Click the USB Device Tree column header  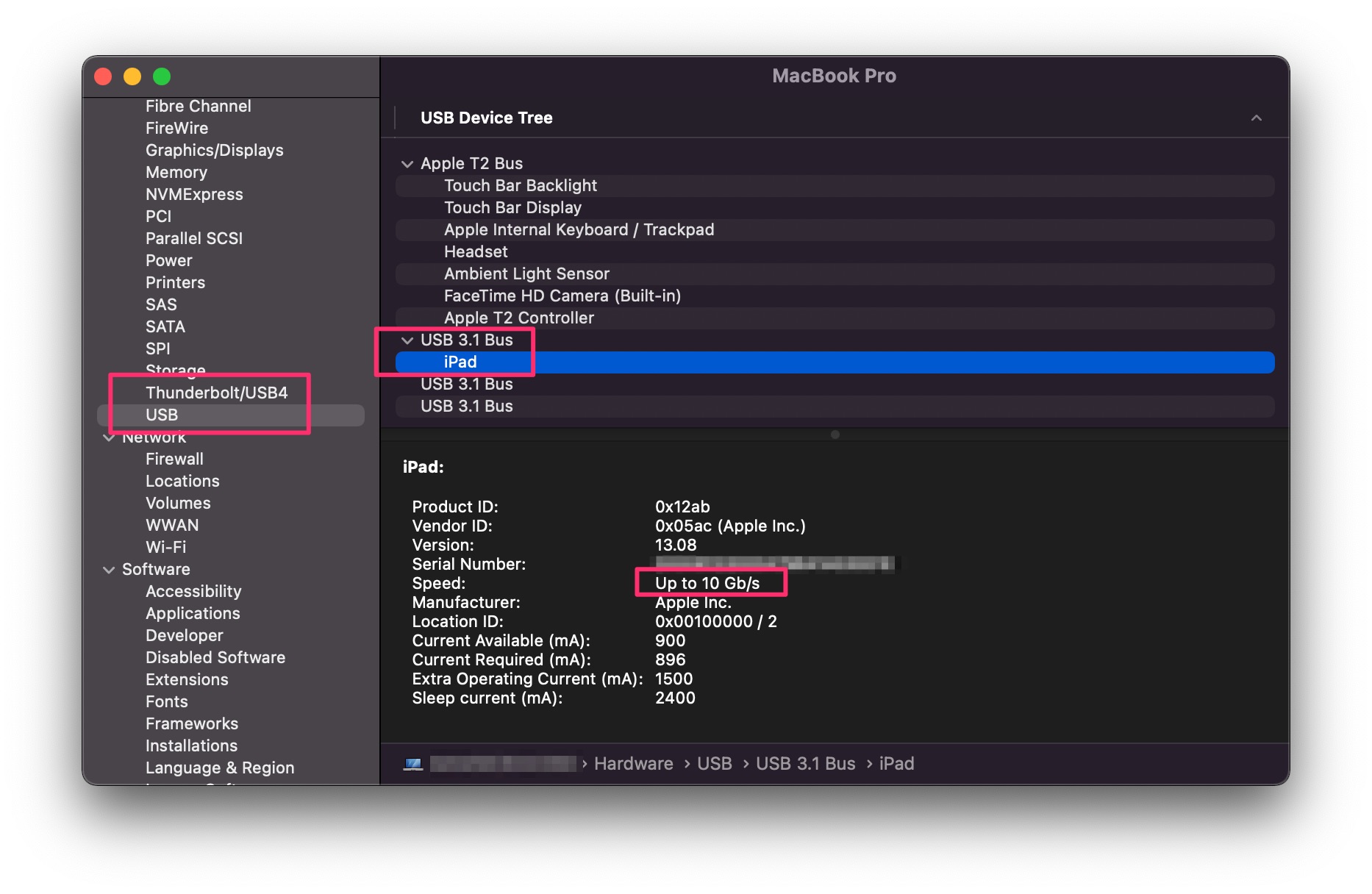(835, 118)
